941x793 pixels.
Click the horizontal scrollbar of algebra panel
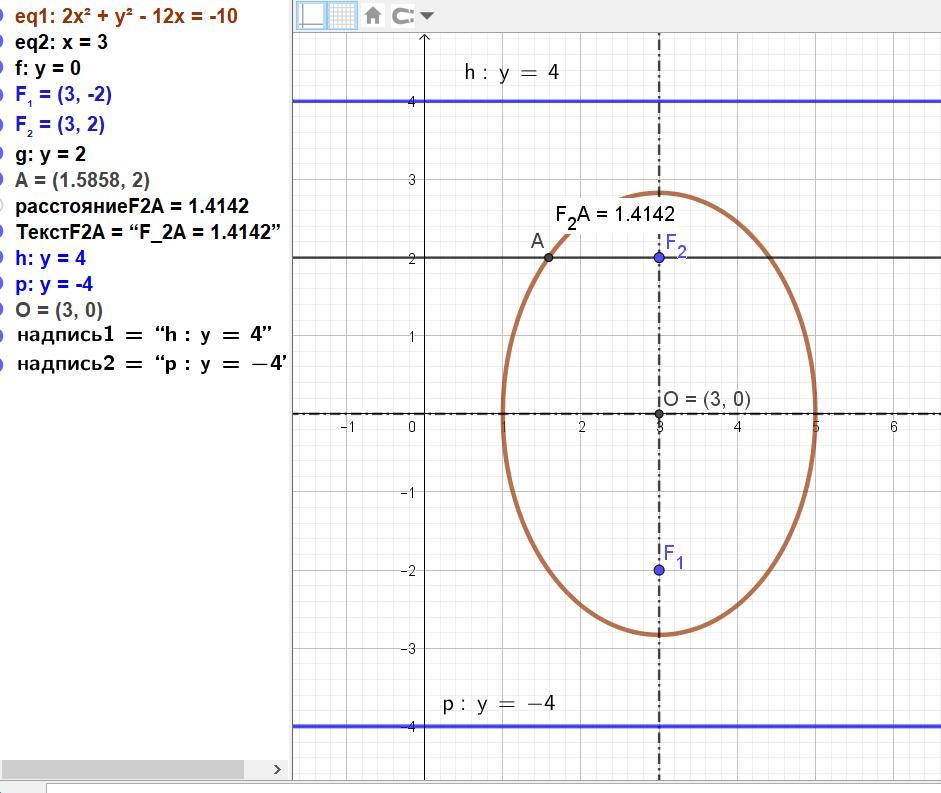pyautogui.click(x=122, y=768)
